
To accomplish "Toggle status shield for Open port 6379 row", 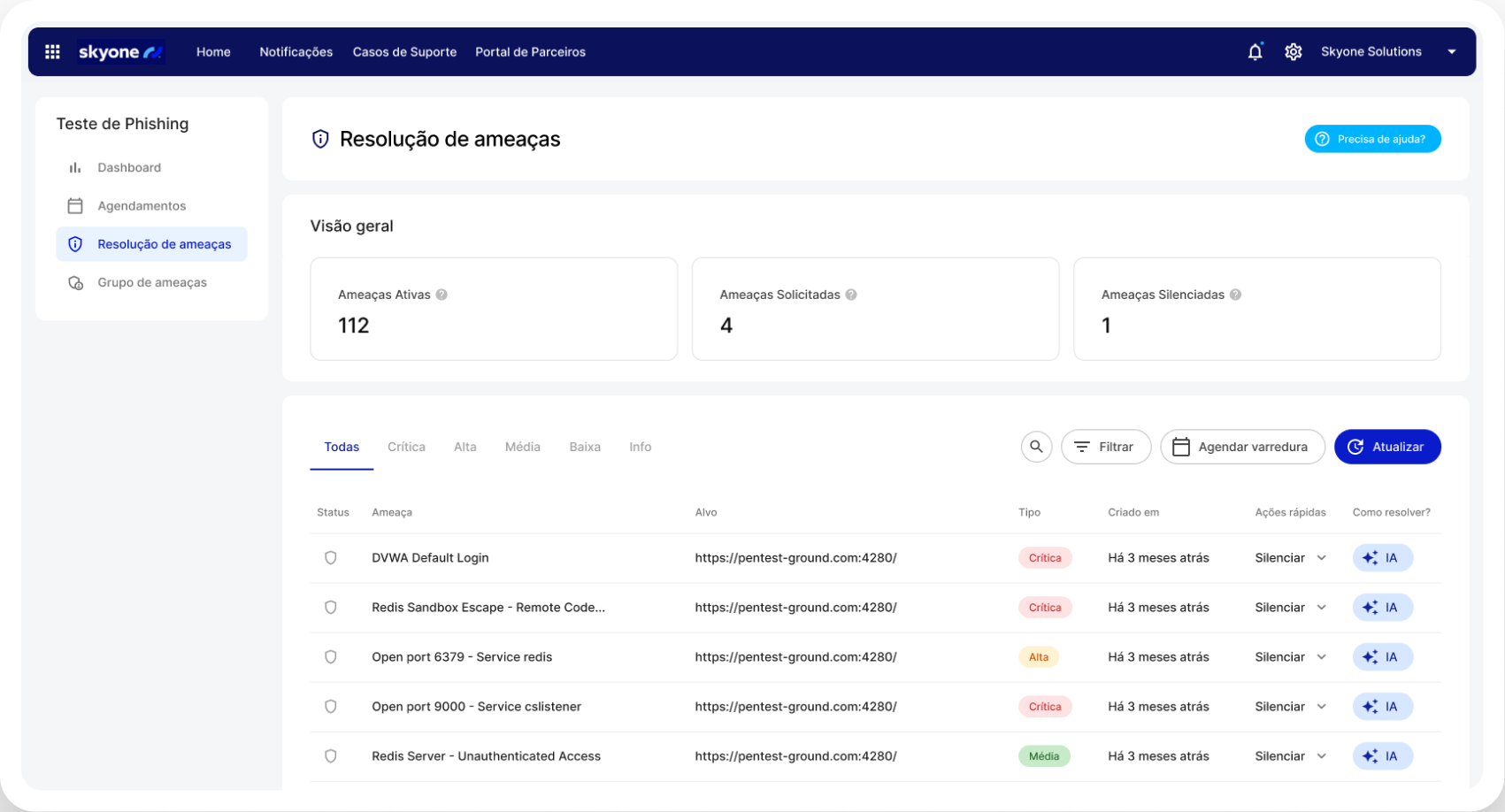I will 331,657.
